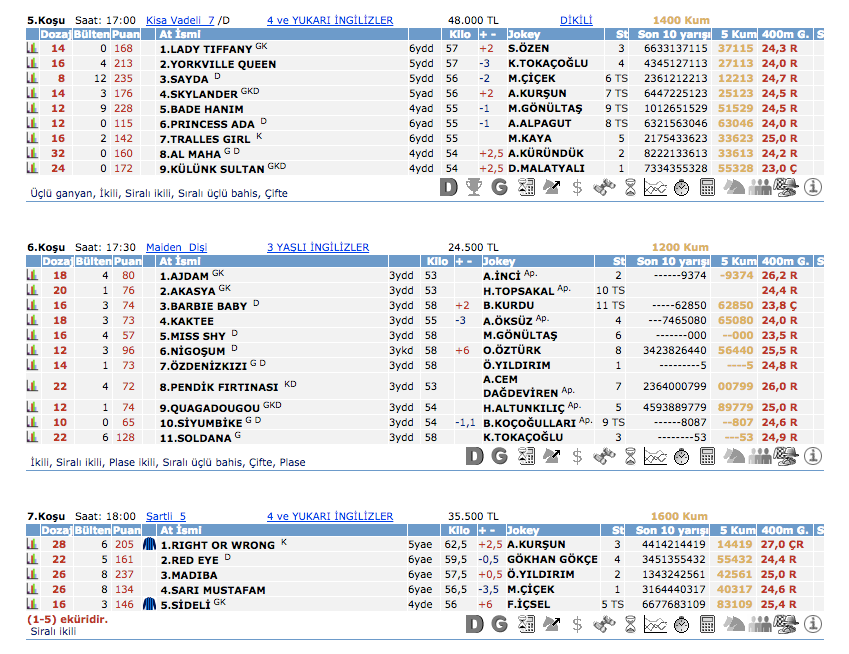This screenshot has height=654, width=849.
Task: Click the large D icon under race 7
Action: 474,624
